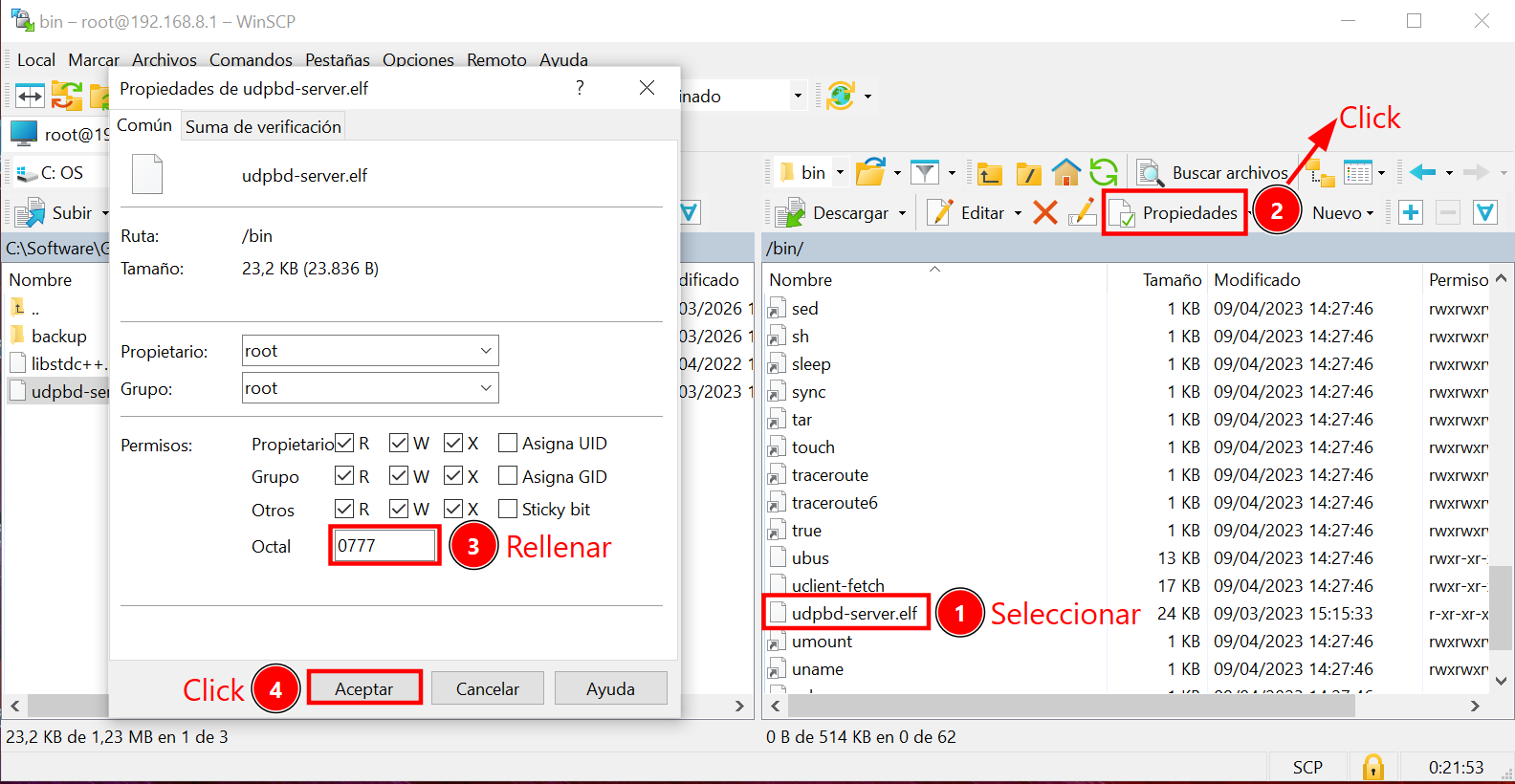Click the remote panel horizontal scrollbar
Image resolution: width=1515 pixels, height=784 pixels.
tap(1071, 706)
